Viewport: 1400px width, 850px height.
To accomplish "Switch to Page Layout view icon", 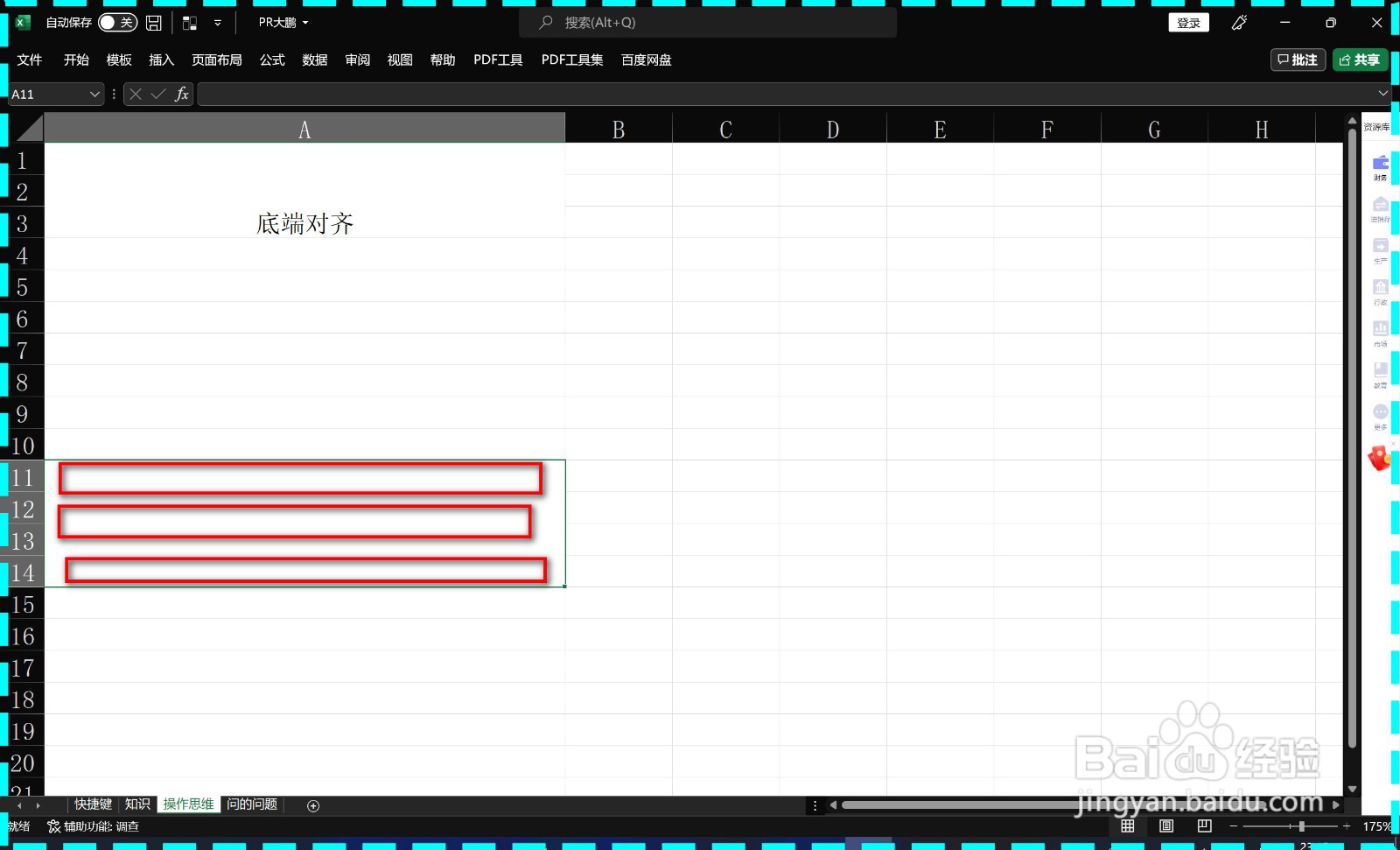I will click(x=1166, y=826).
